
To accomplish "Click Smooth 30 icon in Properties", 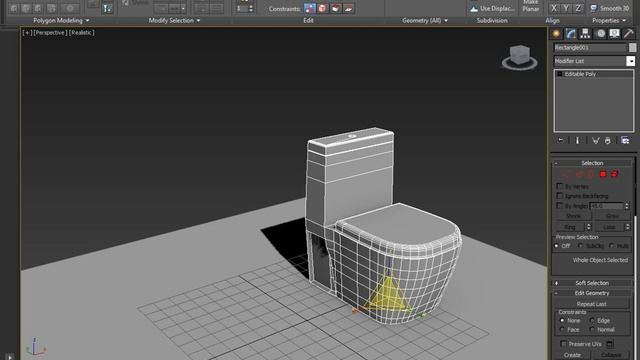I will (x=594, y=8).
